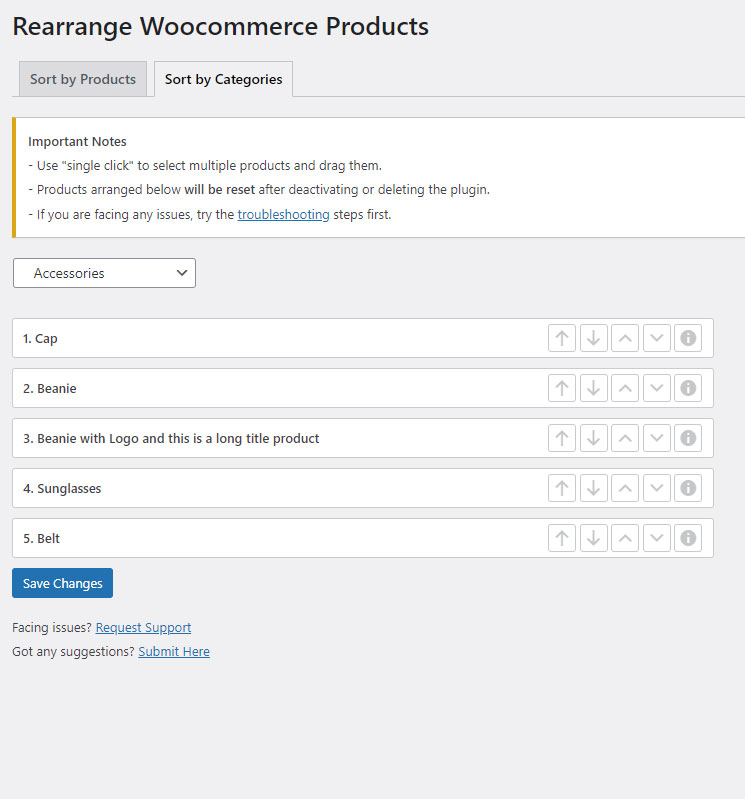View info icon on Sunglasses row
The image size is (745, 799).
pyautogui.click(x=688, y=488)
